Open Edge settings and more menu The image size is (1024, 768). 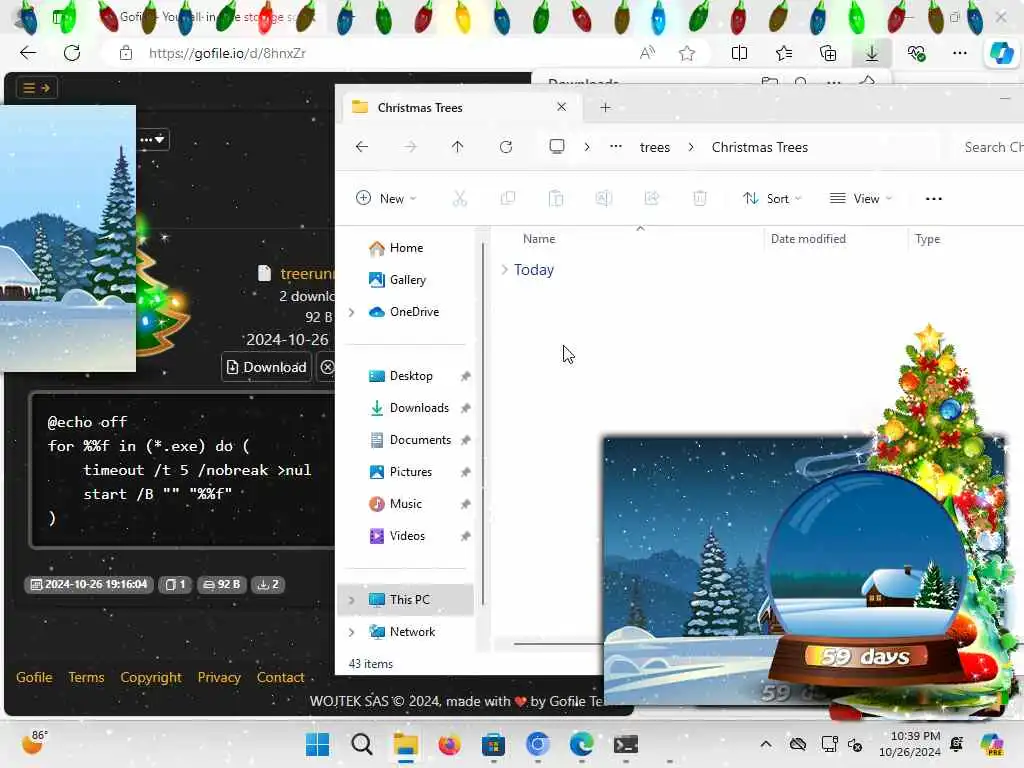959,53
